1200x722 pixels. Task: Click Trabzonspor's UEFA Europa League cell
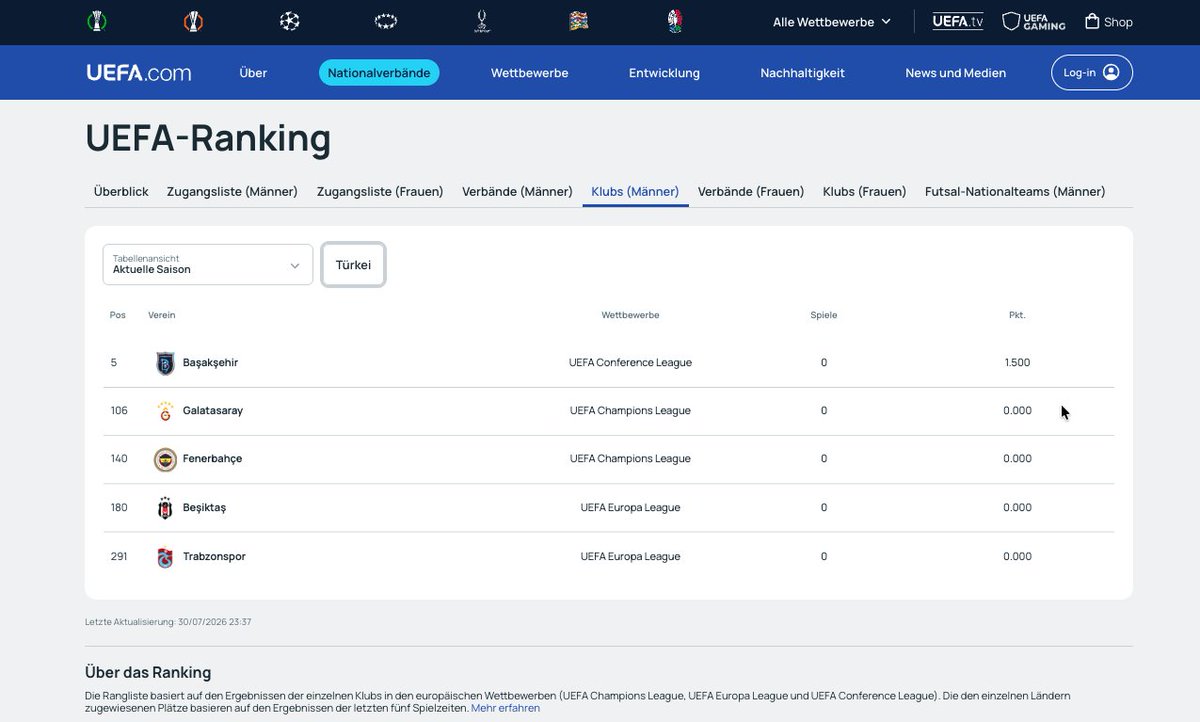(630, 557)
